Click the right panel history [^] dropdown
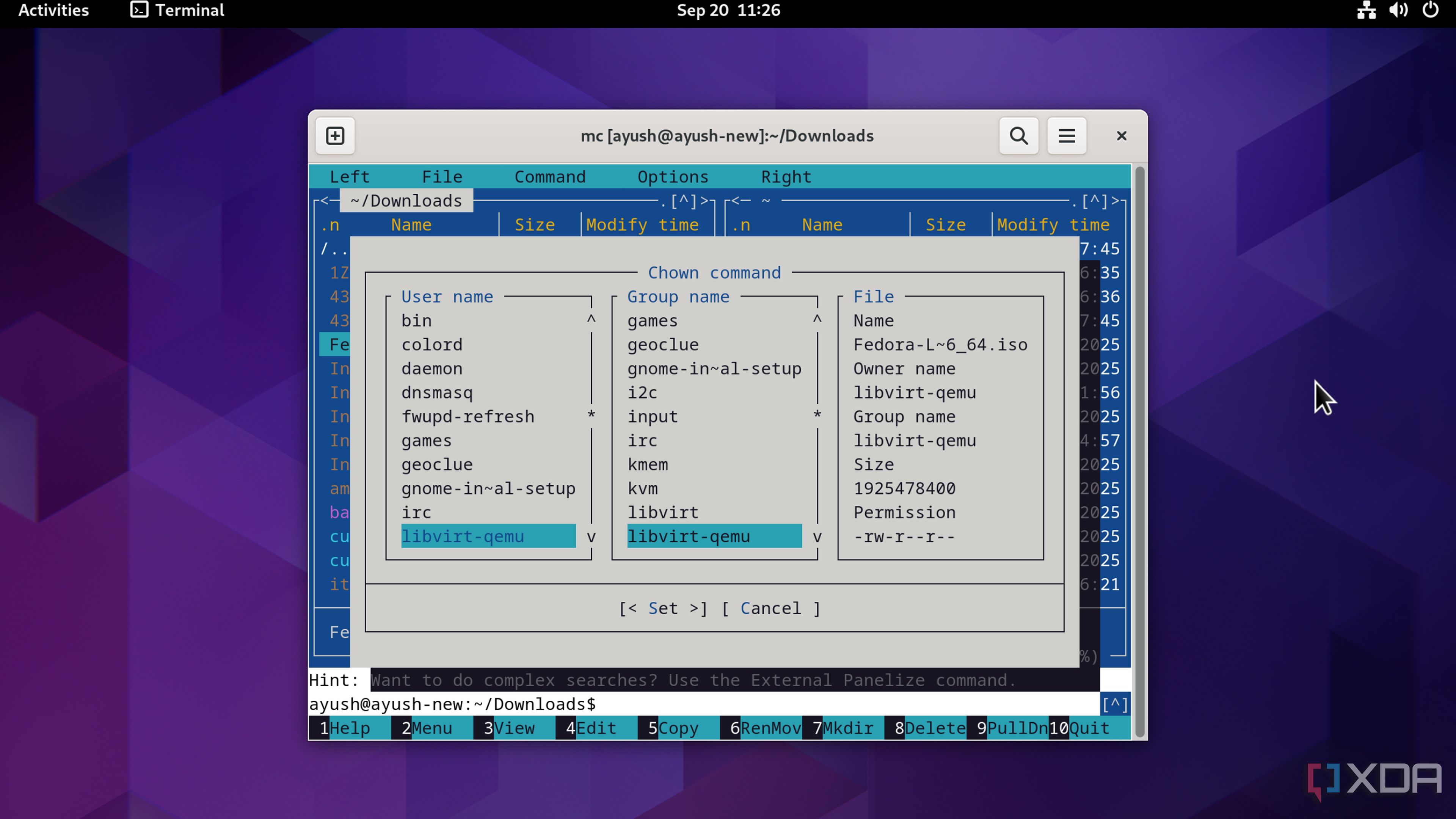 pyautogui.click(x=1094, y=201)
